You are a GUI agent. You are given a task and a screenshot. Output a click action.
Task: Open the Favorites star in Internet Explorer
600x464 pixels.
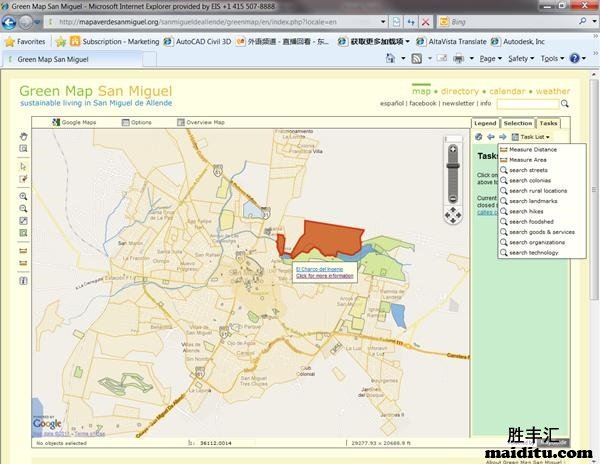pyautogui.click(x=24, y=42)
